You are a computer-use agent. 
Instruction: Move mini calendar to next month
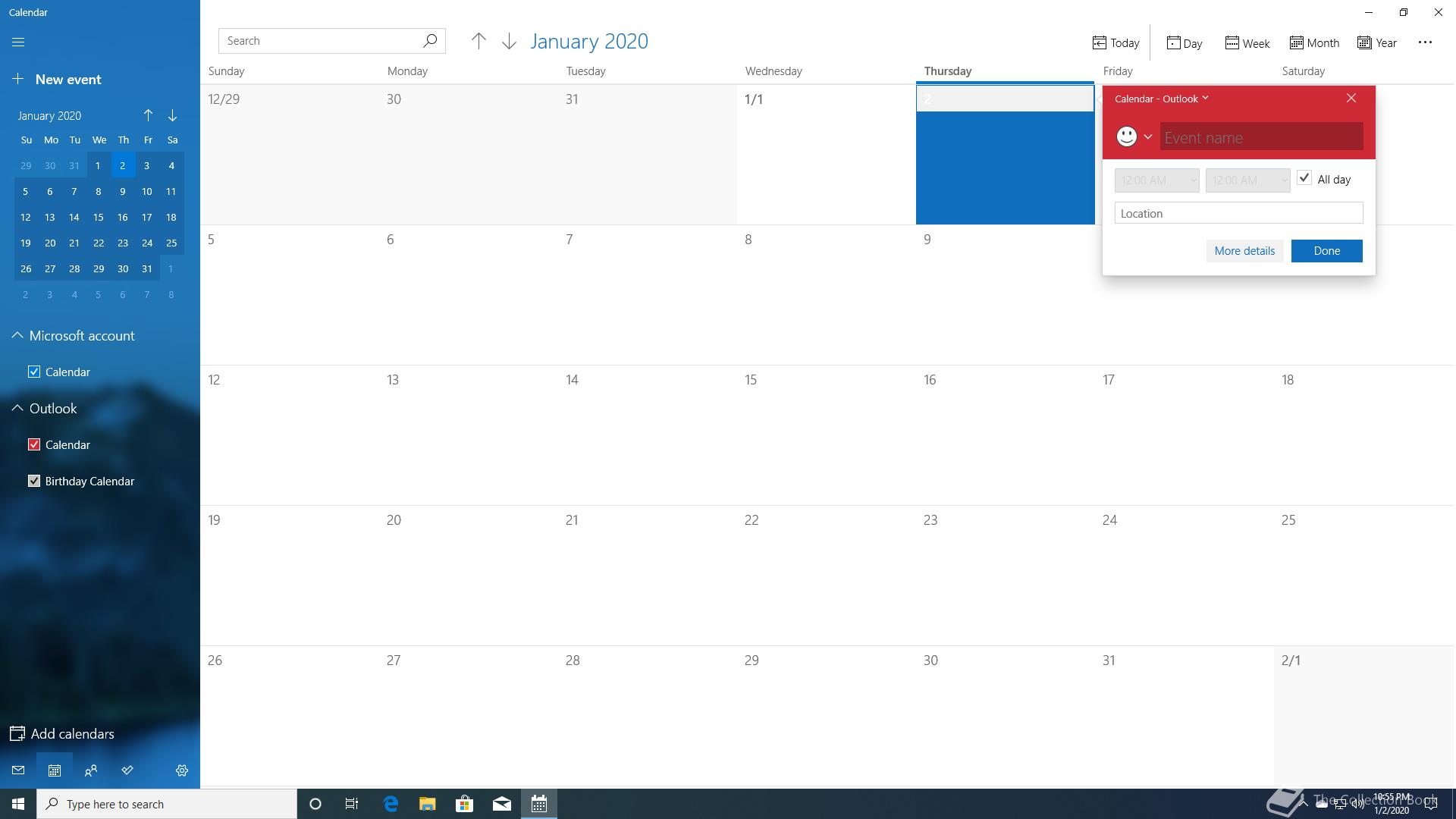[x=172, y=115]
